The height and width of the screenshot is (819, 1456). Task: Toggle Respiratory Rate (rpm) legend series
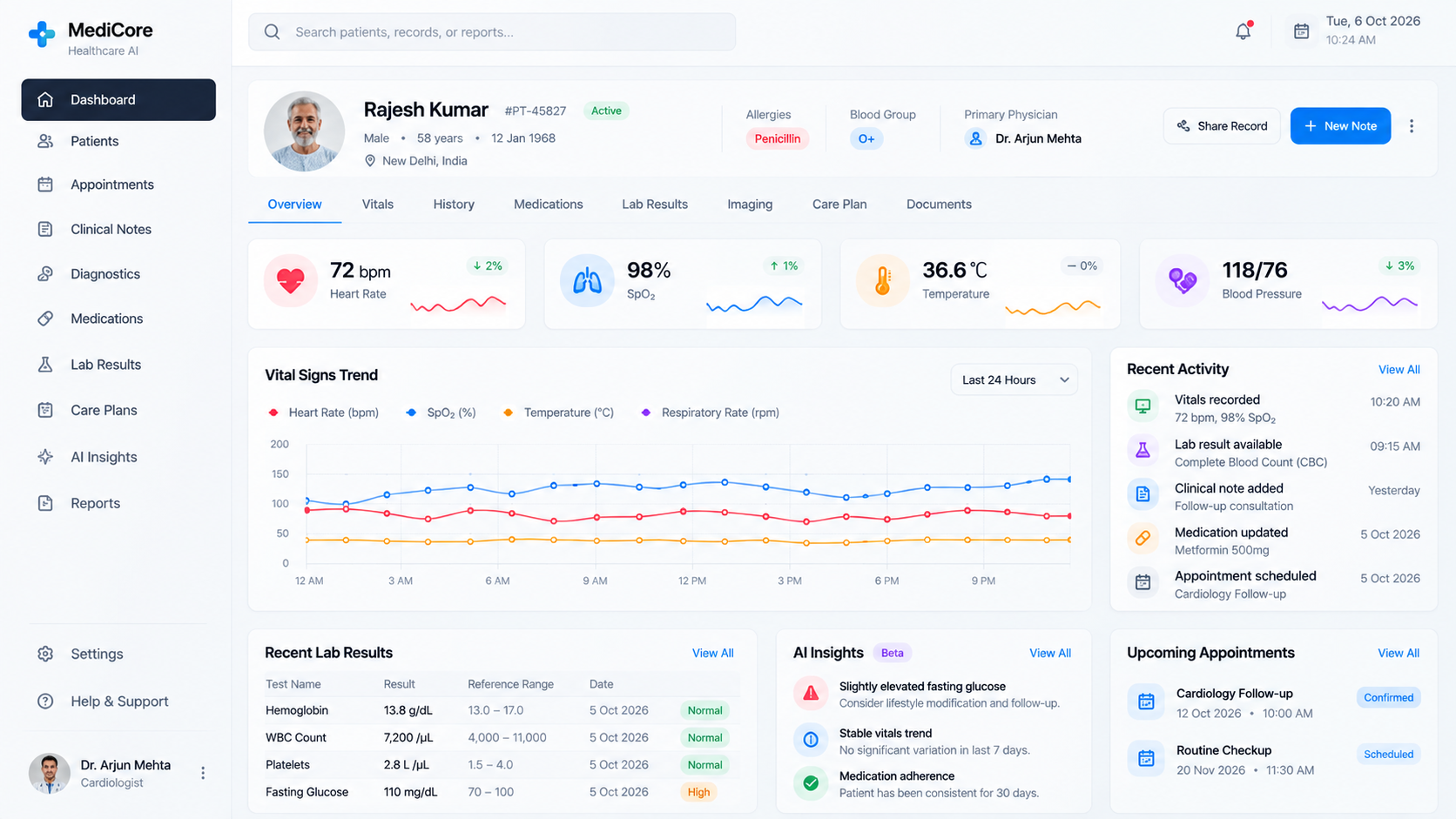click(710, 413)
